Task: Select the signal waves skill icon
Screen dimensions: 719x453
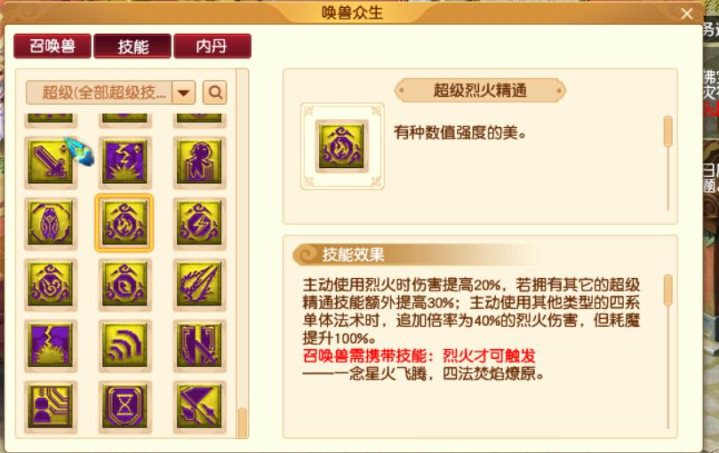Action: [125, 346]
